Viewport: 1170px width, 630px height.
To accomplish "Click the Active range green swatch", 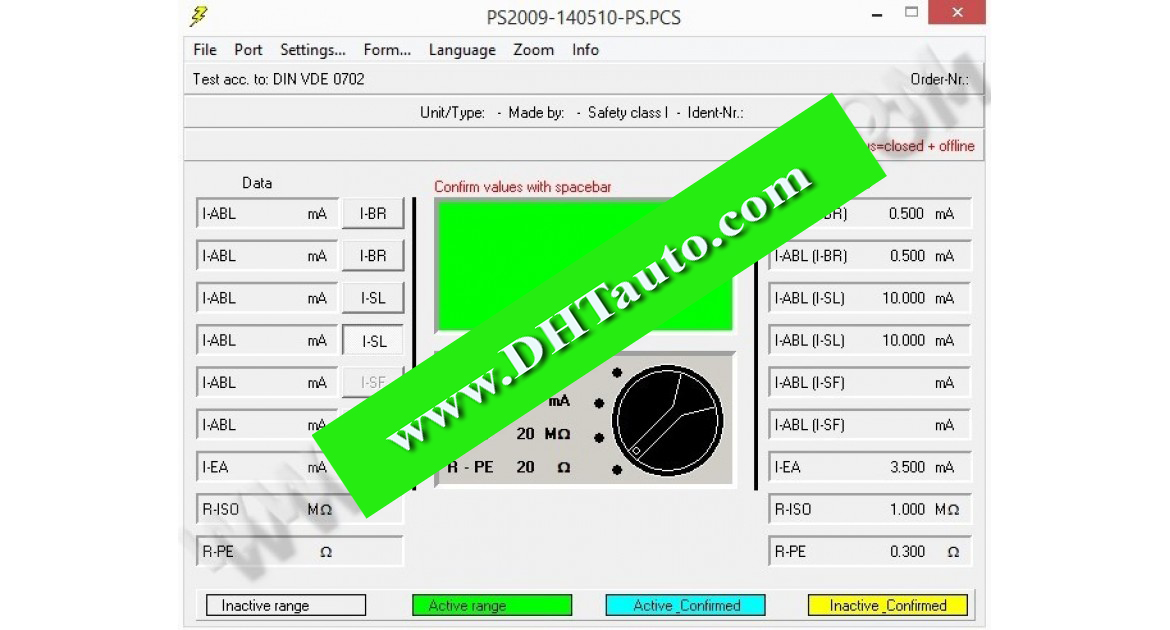I will point(491,604).
